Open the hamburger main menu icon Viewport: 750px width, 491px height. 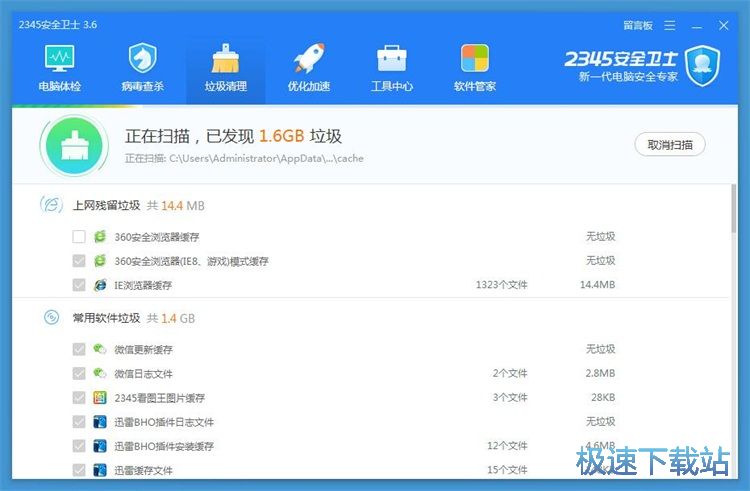(670, 25)
